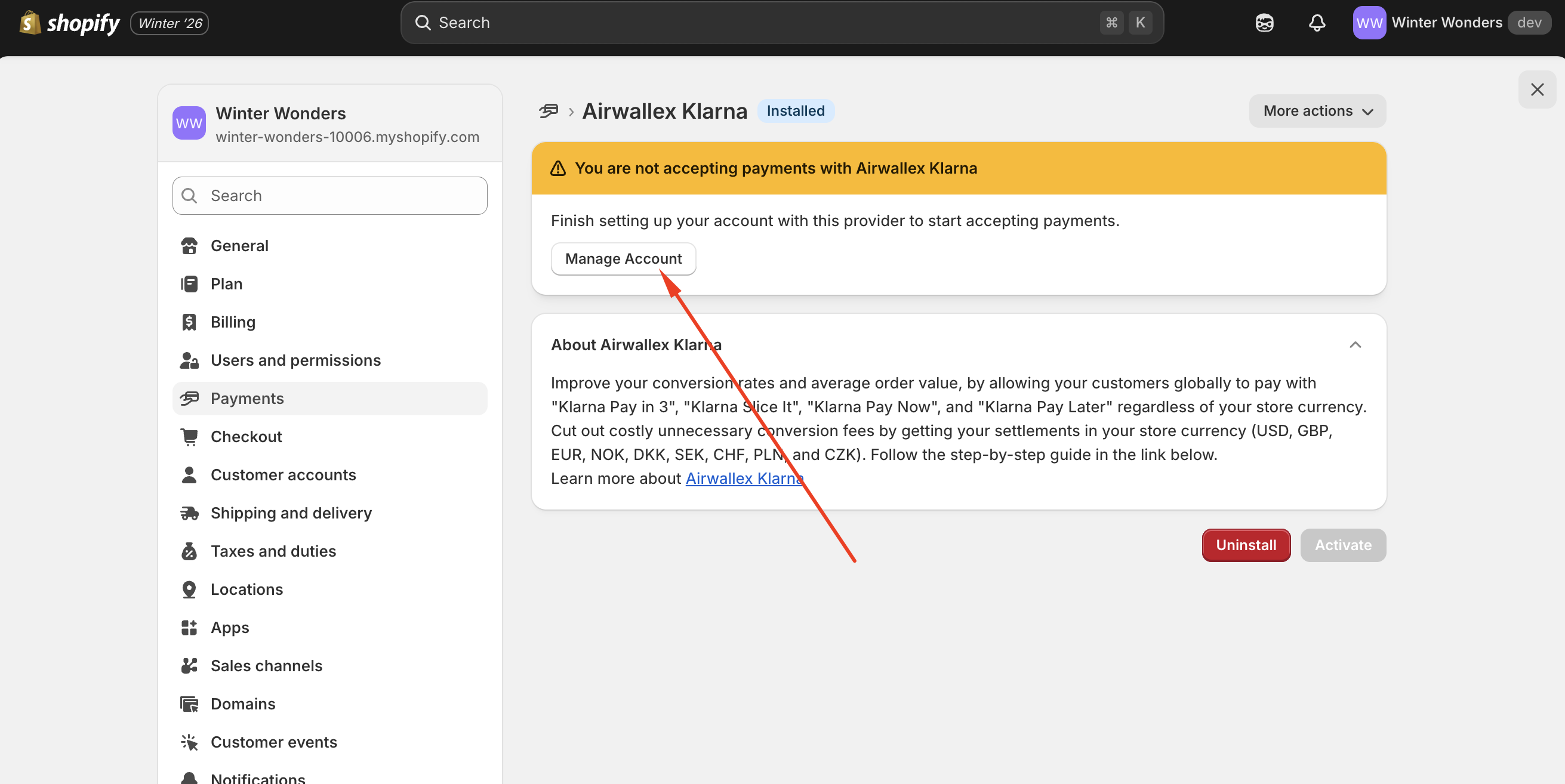Select the Billing dollar icon
Screen dimensions: 1565x784
(x=189, y=322)
